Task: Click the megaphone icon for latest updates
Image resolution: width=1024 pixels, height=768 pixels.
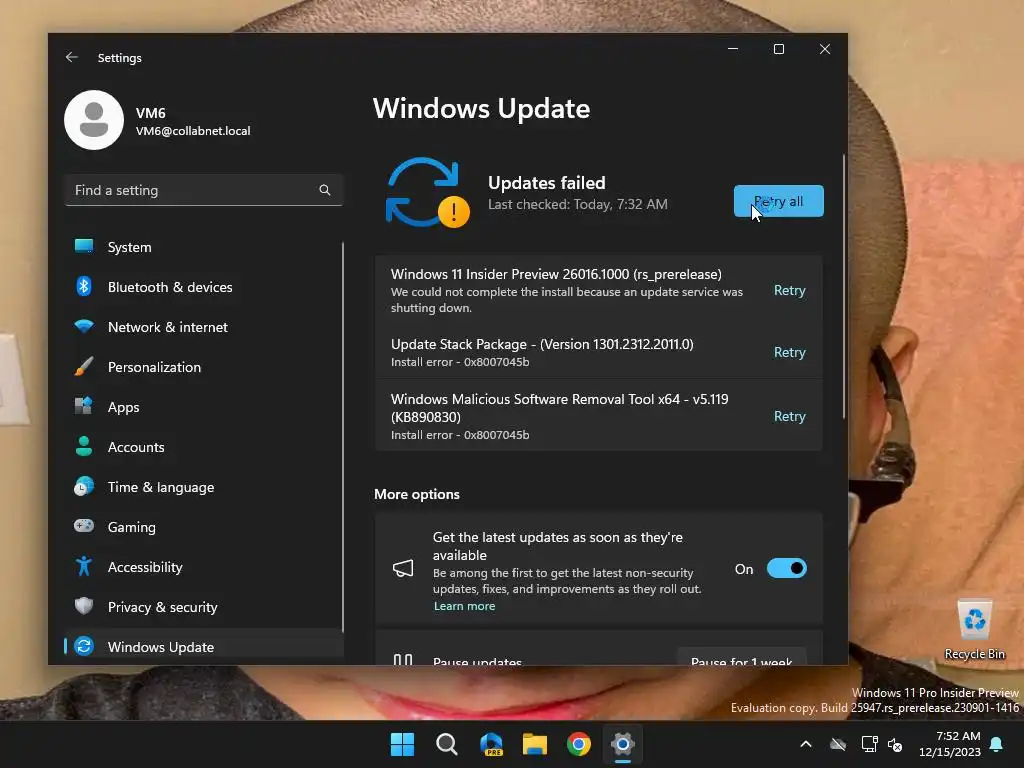Action: tap(403, 568)
